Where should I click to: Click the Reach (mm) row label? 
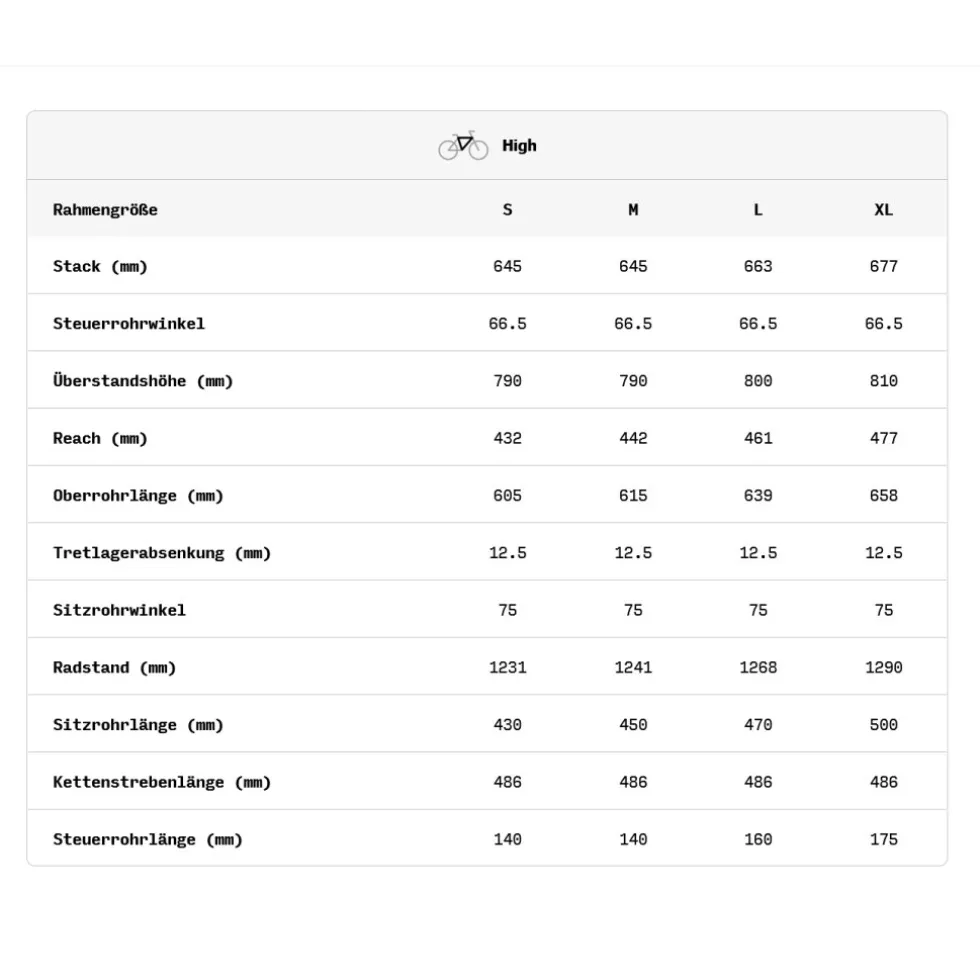[x=100, y=439]
